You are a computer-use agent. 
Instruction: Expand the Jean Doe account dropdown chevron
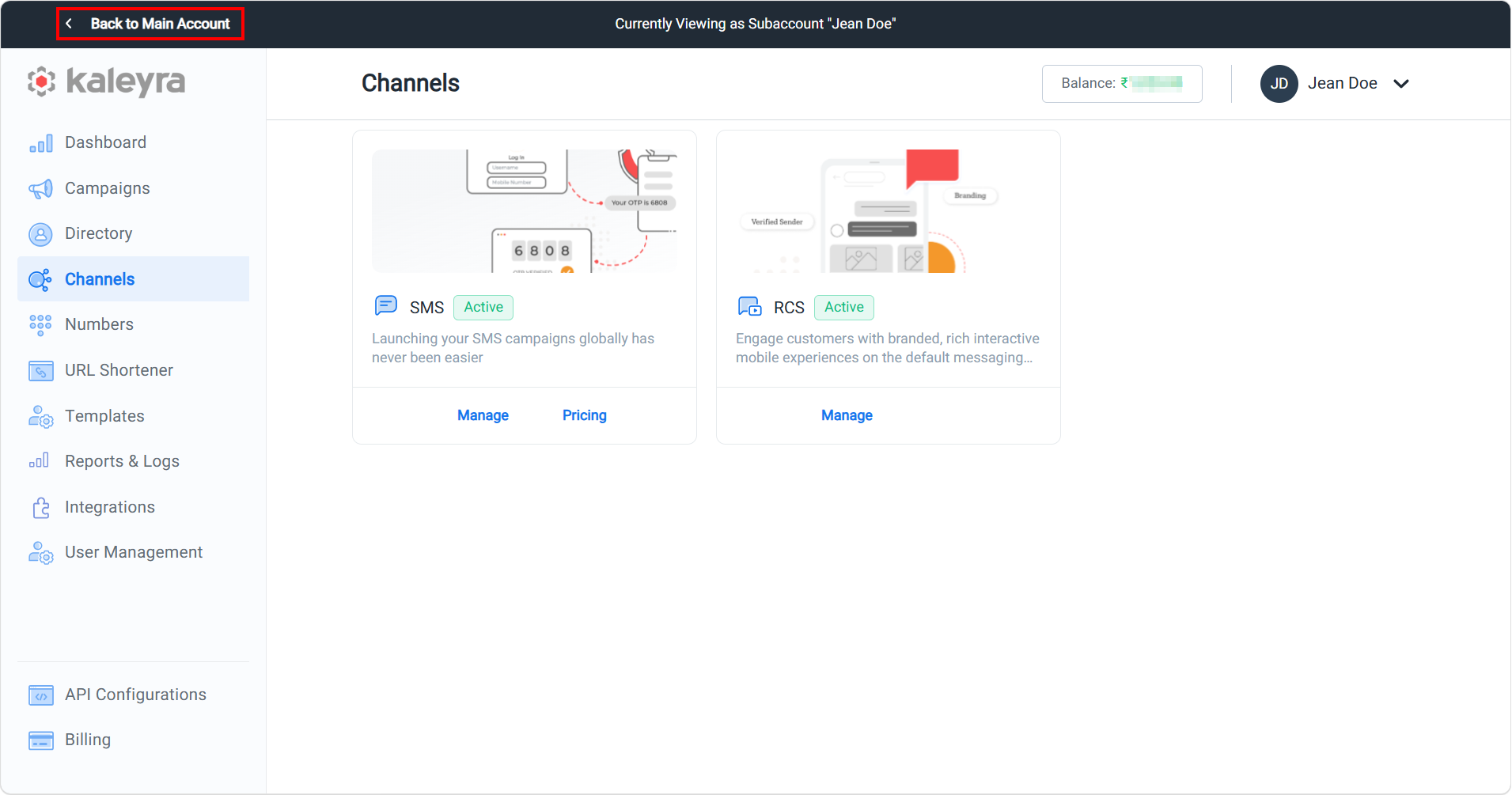(1401, 84)
